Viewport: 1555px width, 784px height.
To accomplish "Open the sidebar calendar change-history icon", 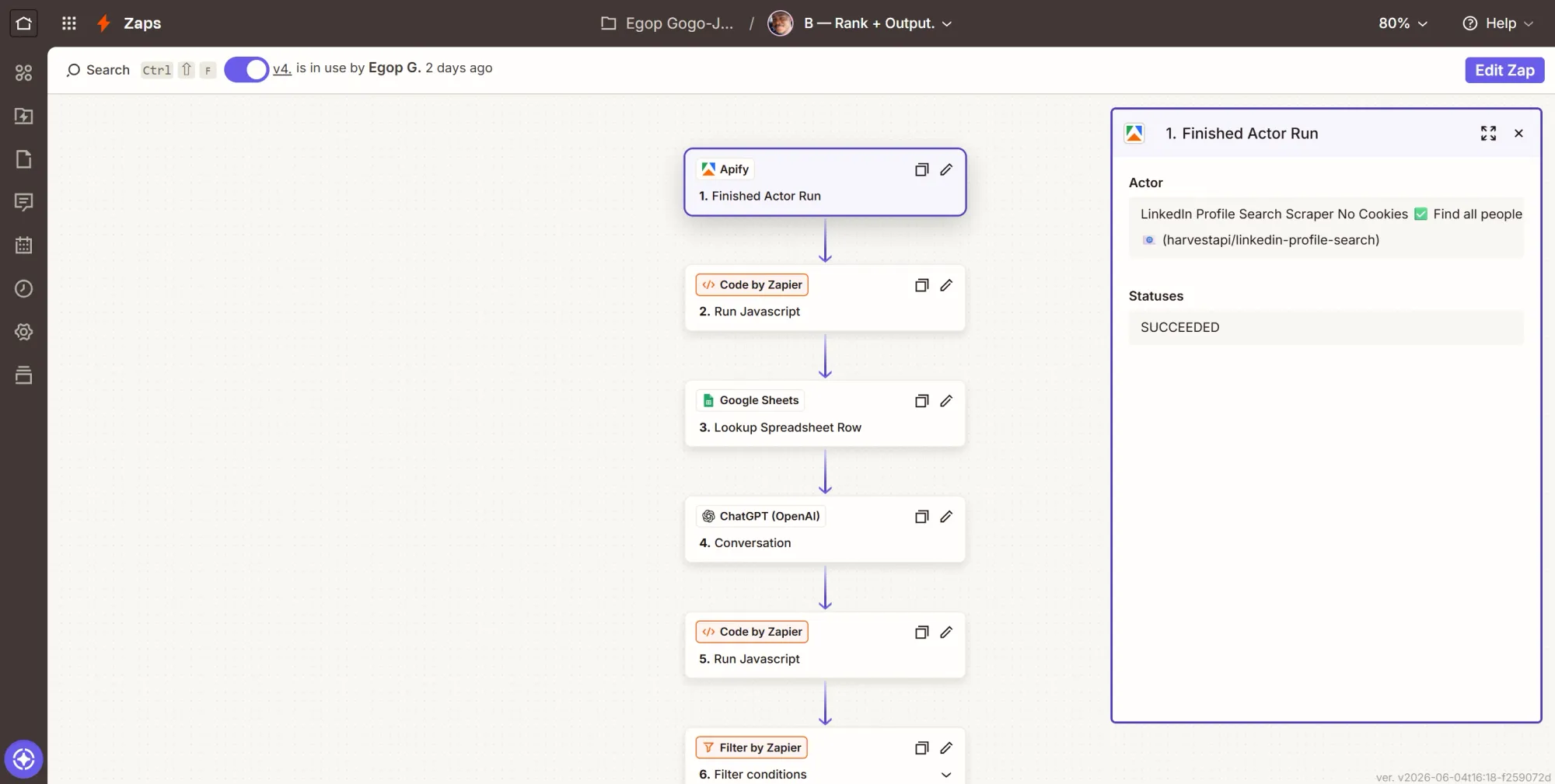I will [x=24, y=246].
